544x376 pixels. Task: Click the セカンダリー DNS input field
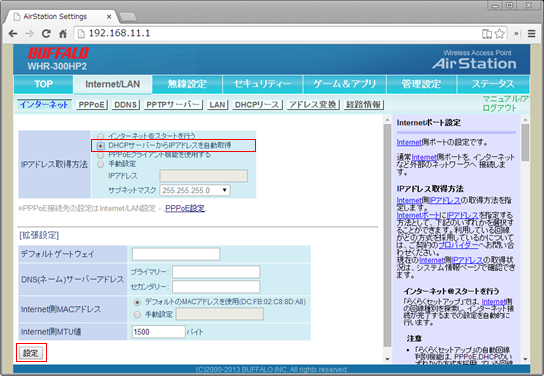(216, 287)
